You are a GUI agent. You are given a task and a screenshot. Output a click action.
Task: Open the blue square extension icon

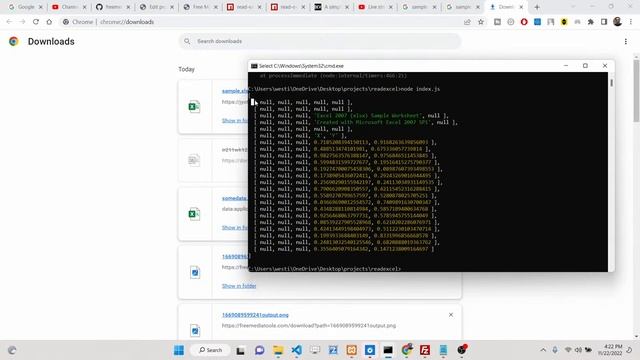click(x=538, y=22)
